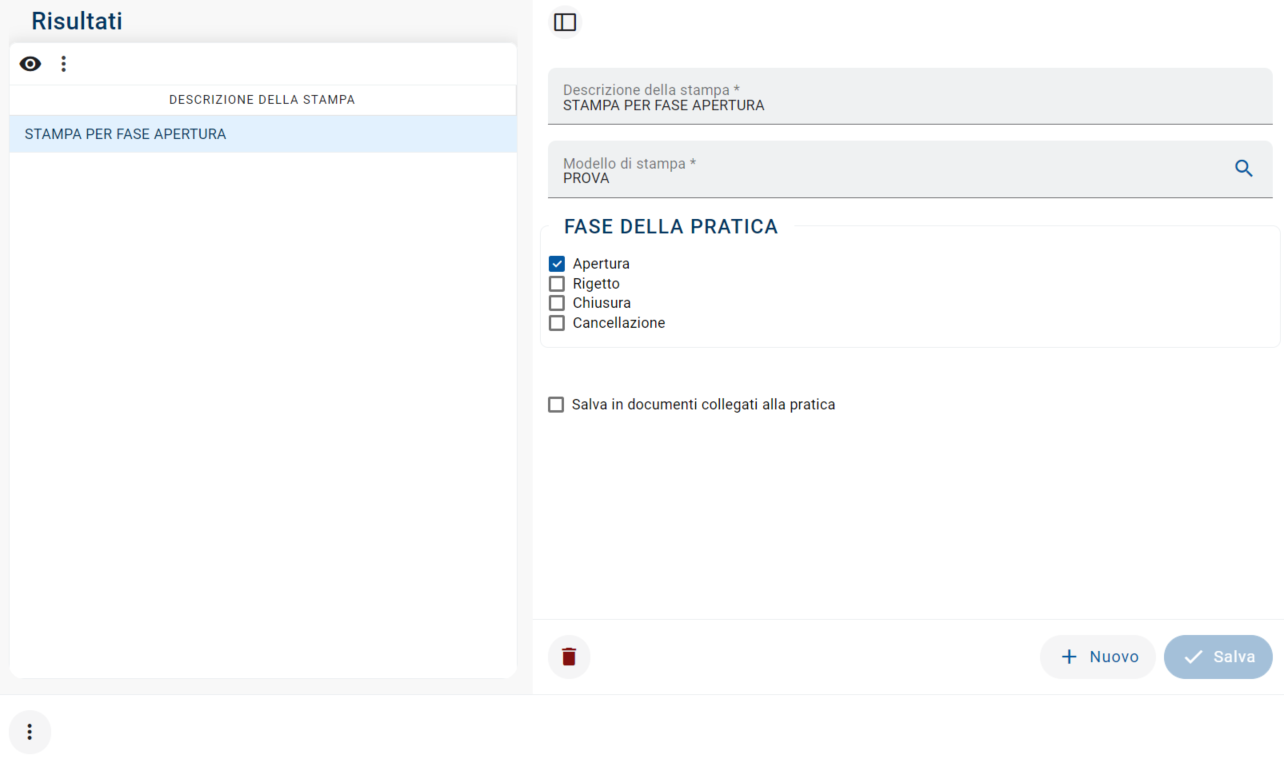1284x761 pixels.
Task: Check the Chiusura phase option
Action: coord(557,303)
